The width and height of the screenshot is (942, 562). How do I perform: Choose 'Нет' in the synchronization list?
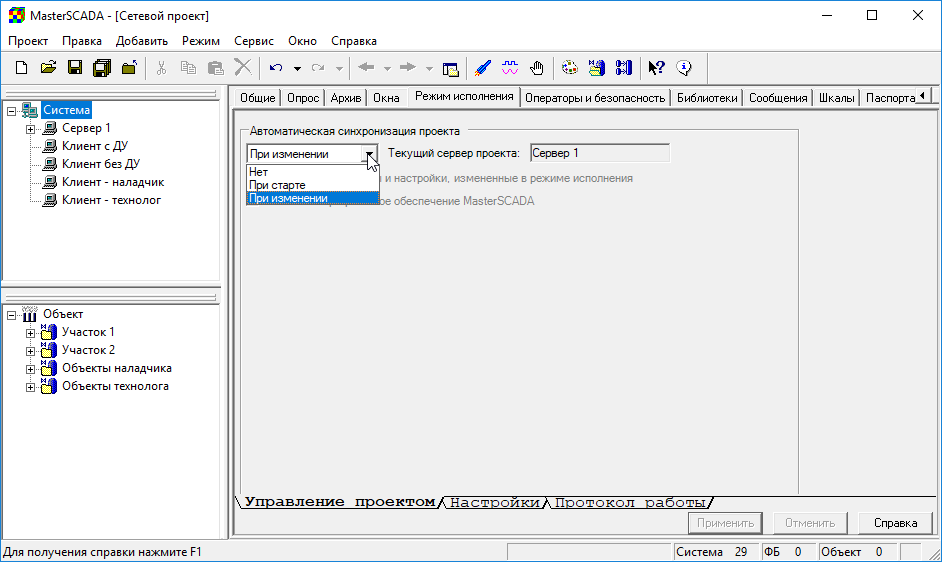pyautogui.click(x=313, y=172)
